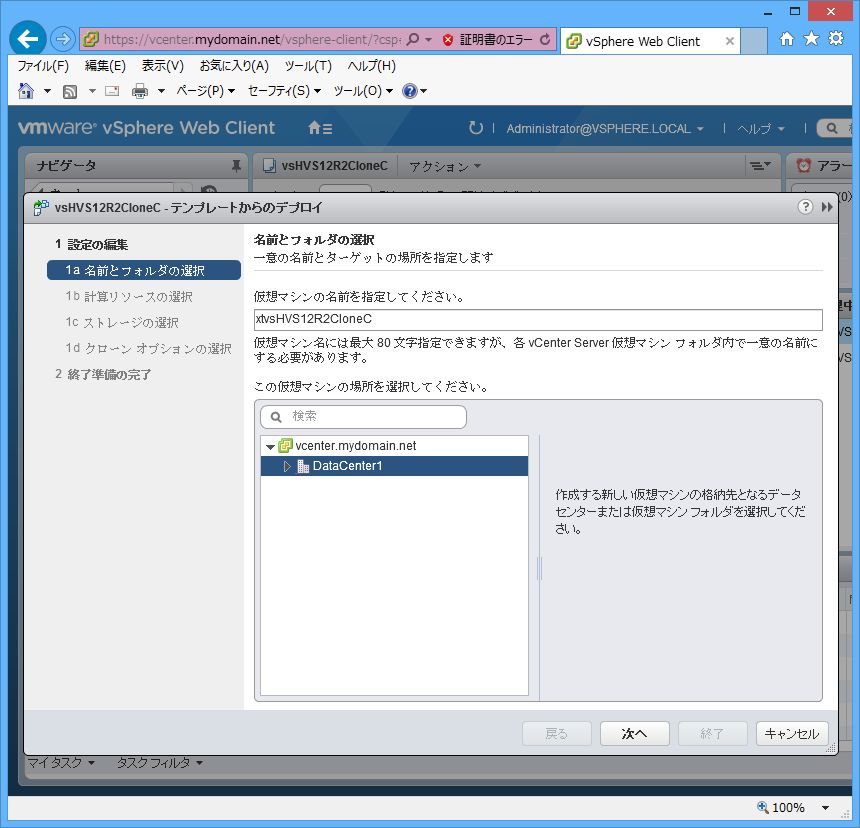Open IE tools gear icon
This screenshot has height=828, width=860.
[836, 38]
